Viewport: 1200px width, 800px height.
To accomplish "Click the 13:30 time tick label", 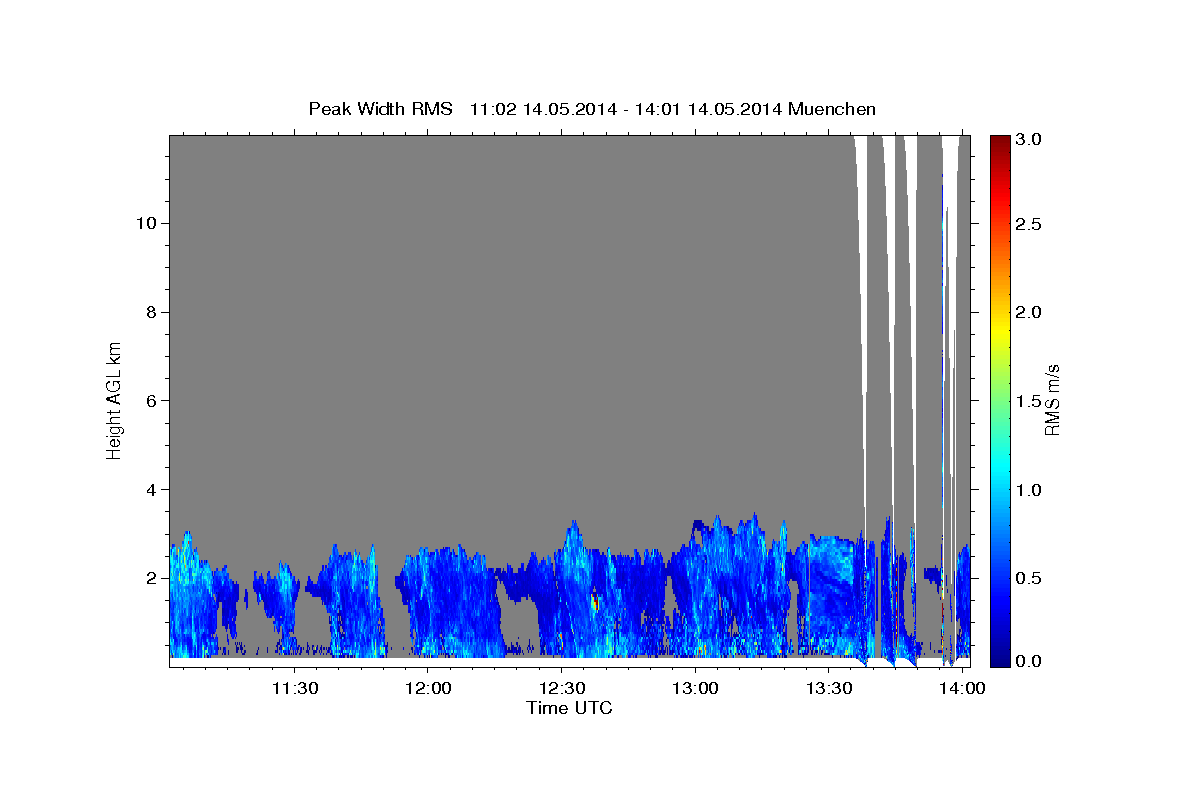I will point(828,688).
